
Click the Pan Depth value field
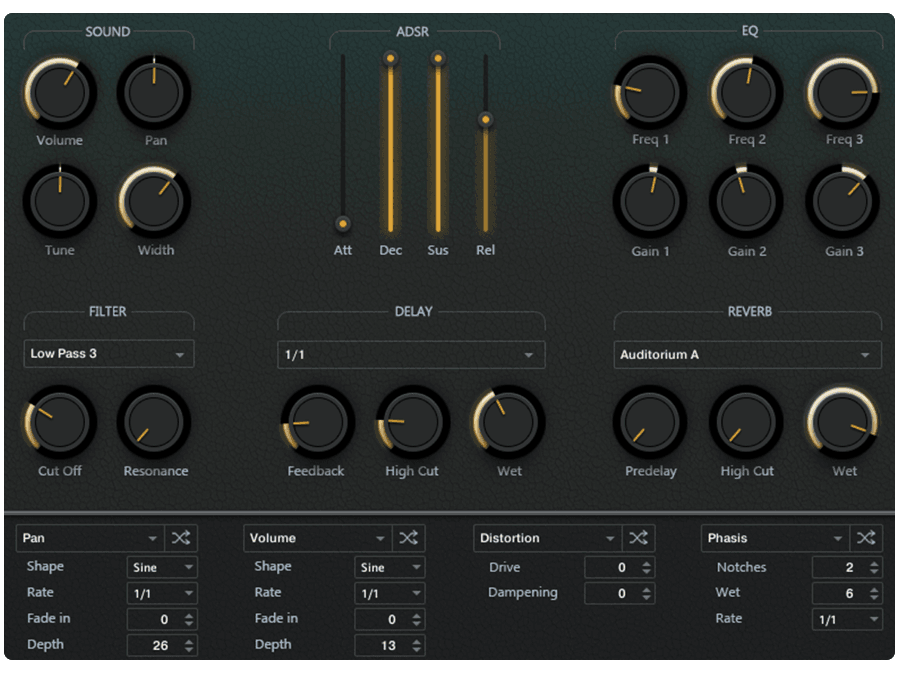click(152, 645)
